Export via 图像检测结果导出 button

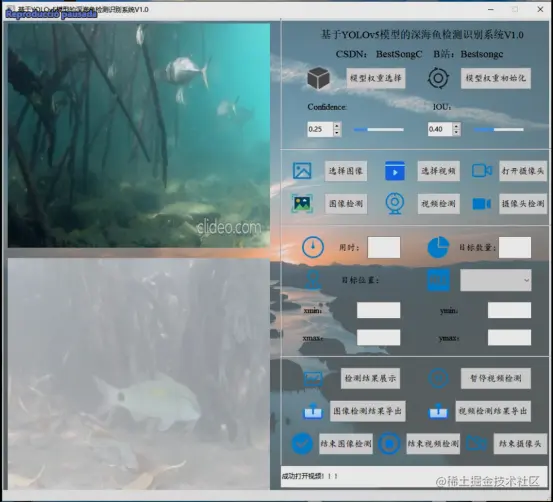tap(367, 411)
